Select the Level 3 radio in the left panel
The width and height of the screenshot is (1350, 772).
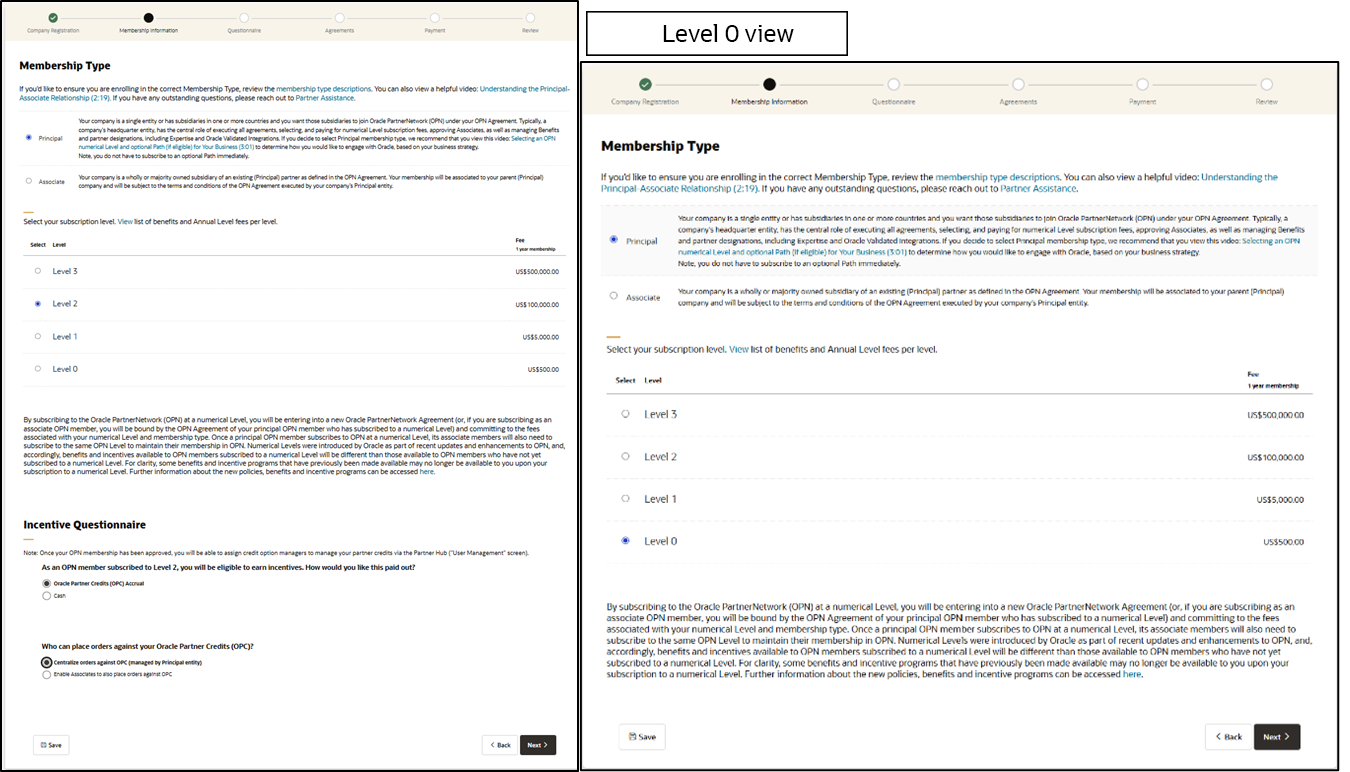pyautogui.click(x=38, y=271)
